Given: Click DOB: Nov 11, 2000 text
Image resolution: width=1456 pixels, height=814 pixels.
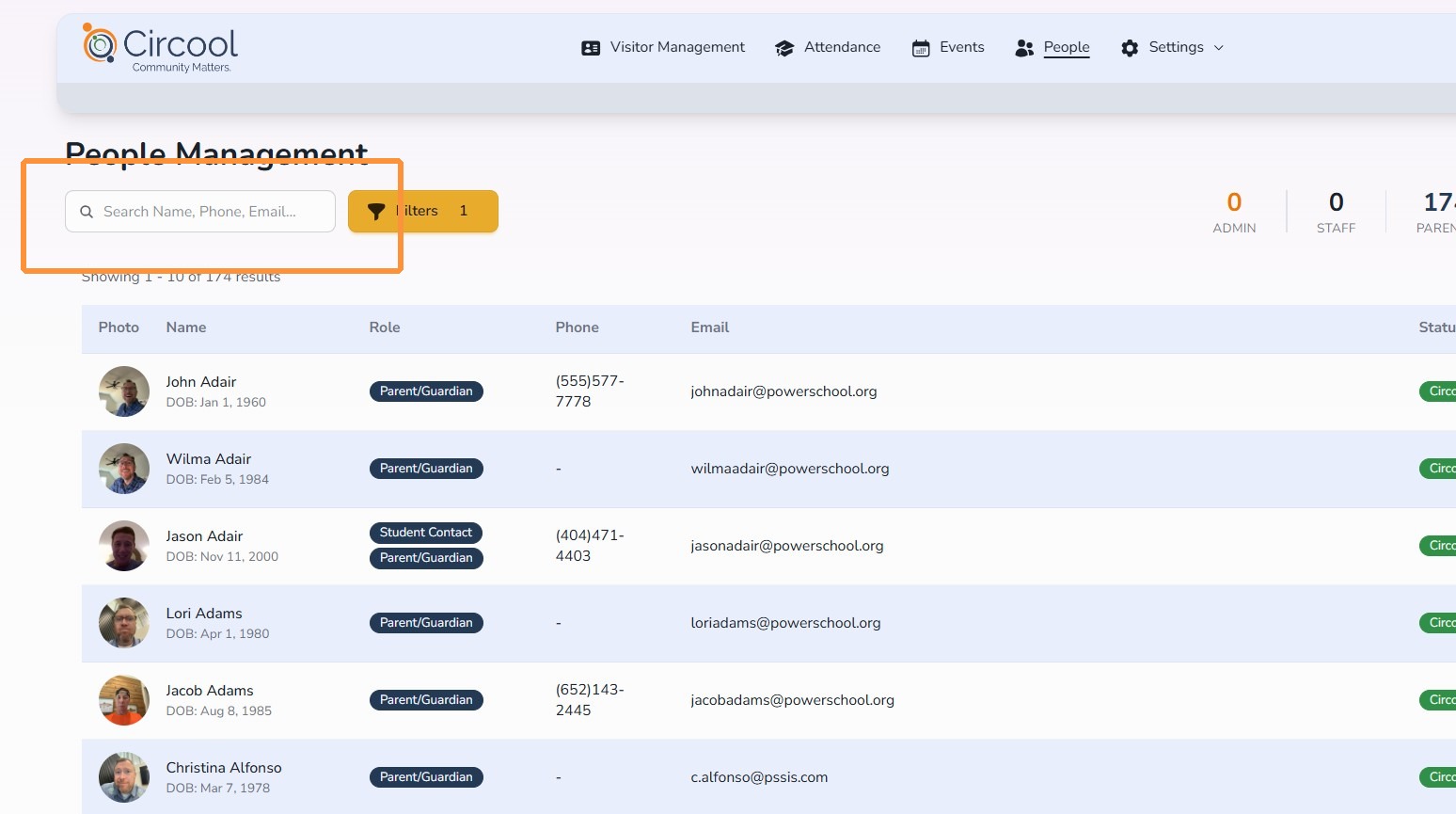Looking at the screenshot, I should pyautogui.click(x=222, y=557).
